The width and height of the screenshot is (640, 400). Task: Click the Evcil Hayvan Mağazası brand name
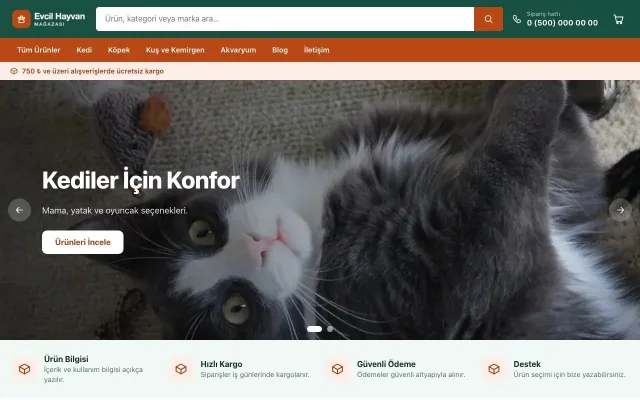coord(60,19)
